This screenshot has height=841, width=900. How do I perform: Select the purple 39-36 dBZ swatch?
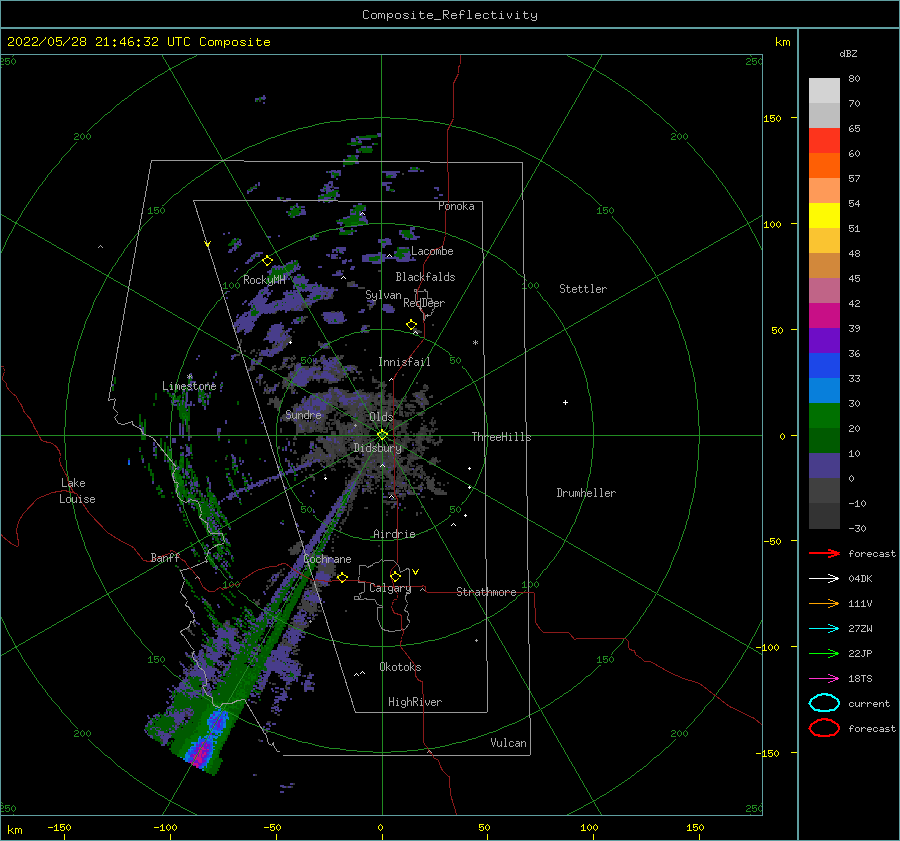[824, 340]
